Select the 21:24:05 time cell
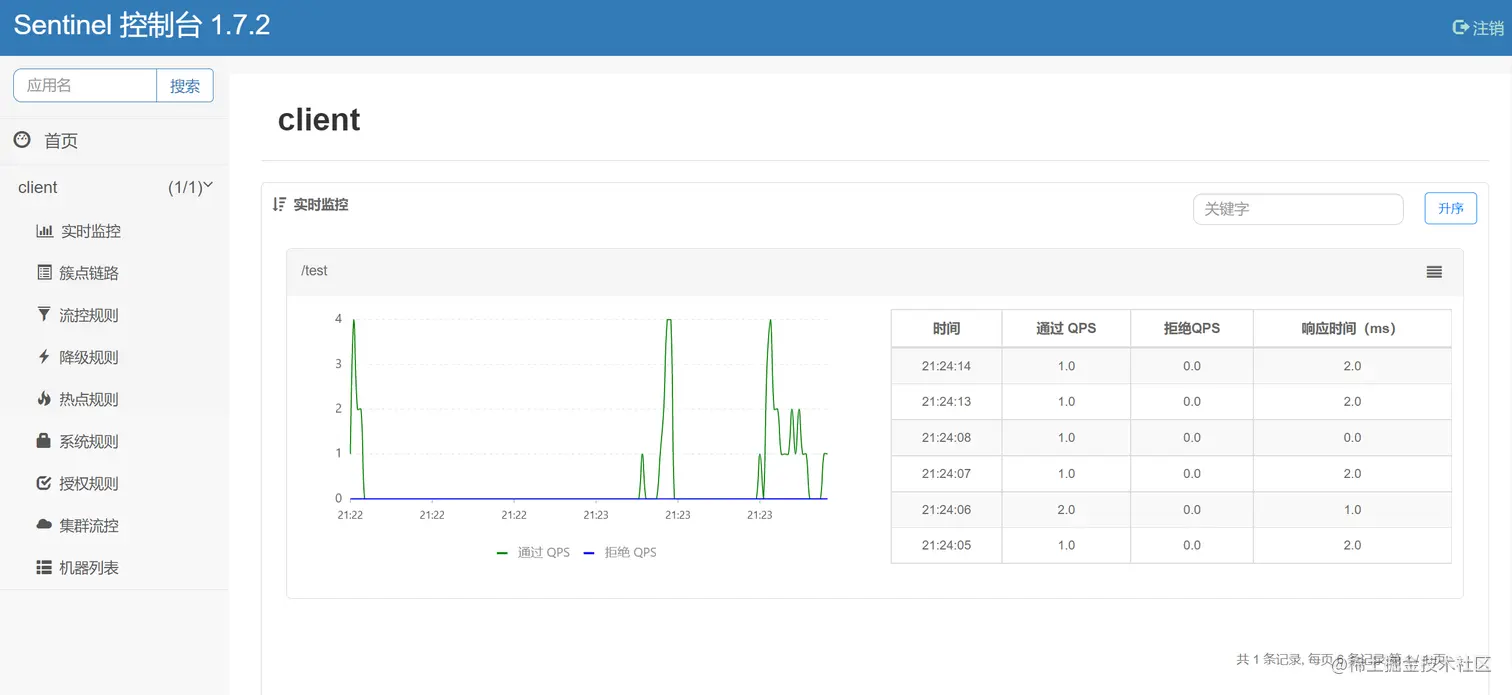 point(946,546)
